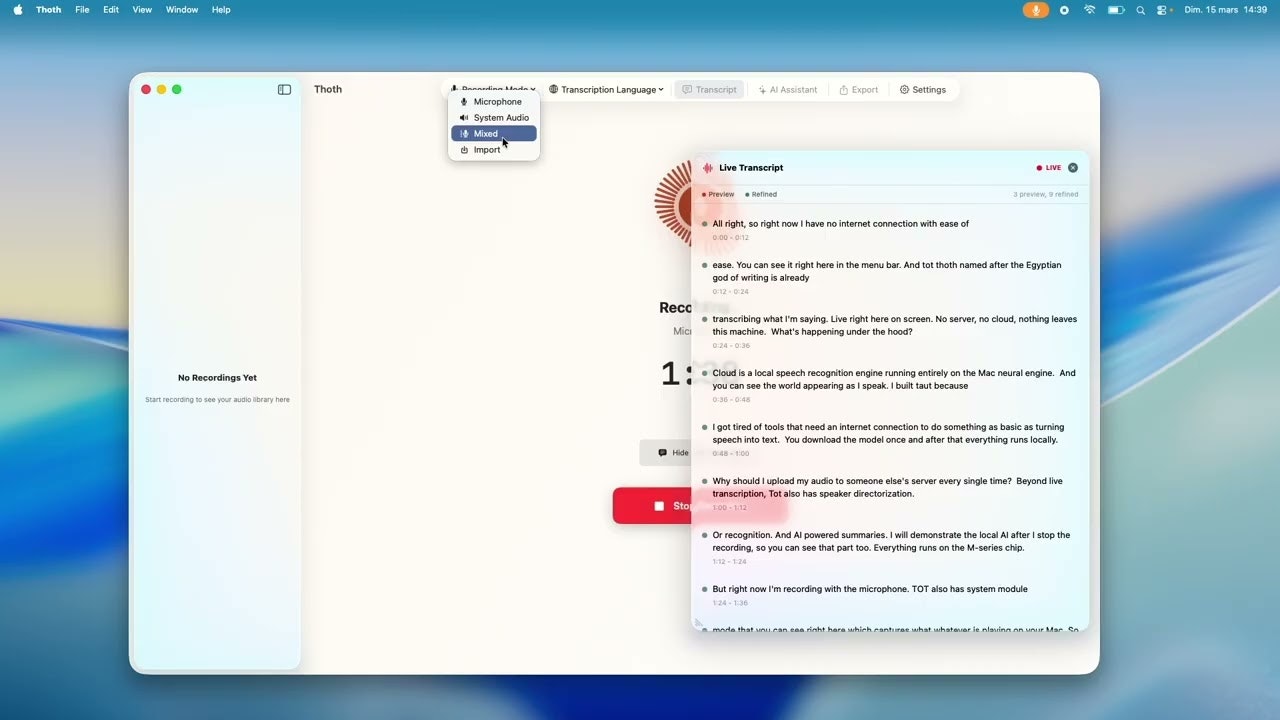Click the date and time in menu bar
The image size is (1280, 720).
point(1225,10)
